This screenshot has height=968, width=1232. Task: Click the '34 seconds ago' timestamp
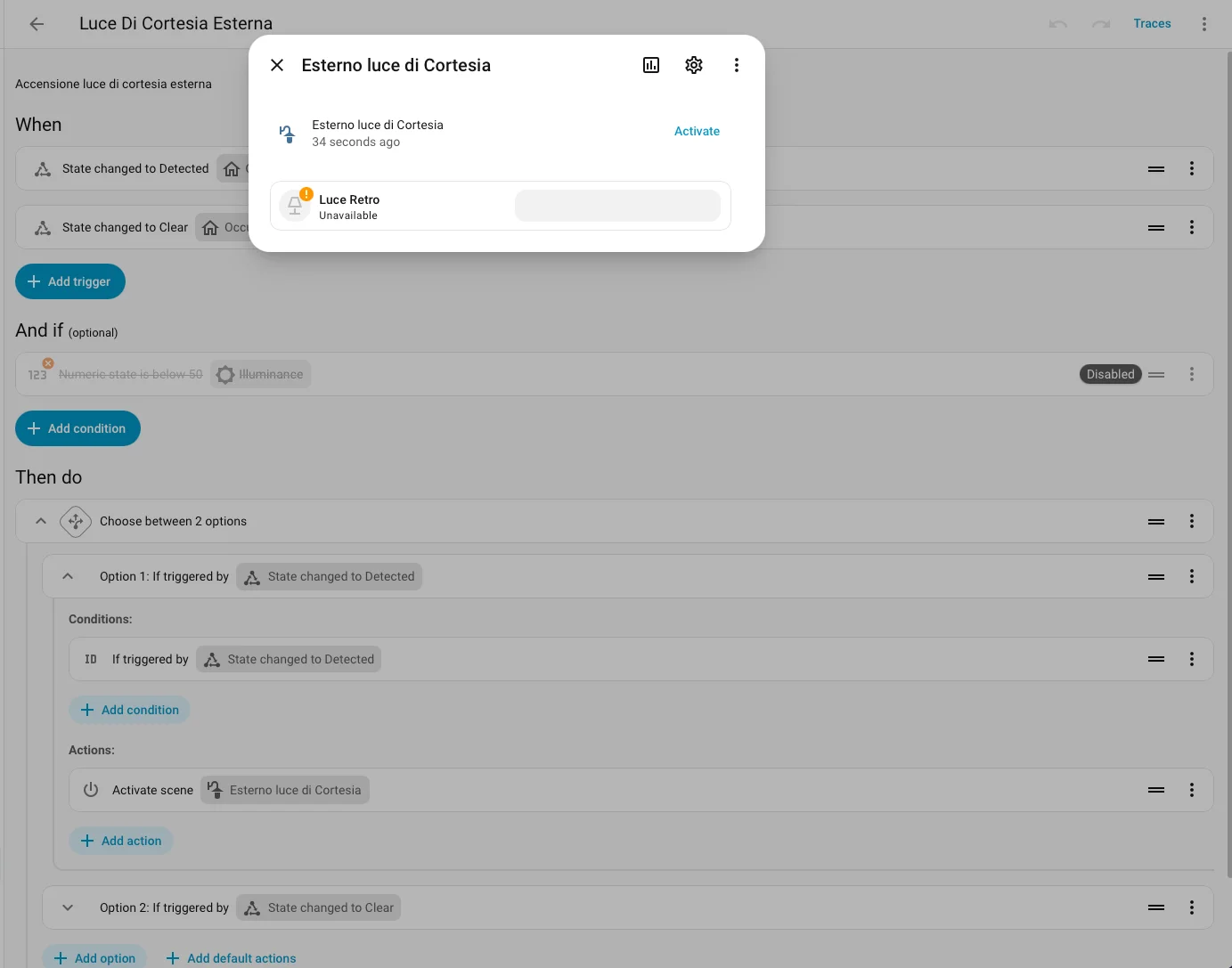pos(355,142)
